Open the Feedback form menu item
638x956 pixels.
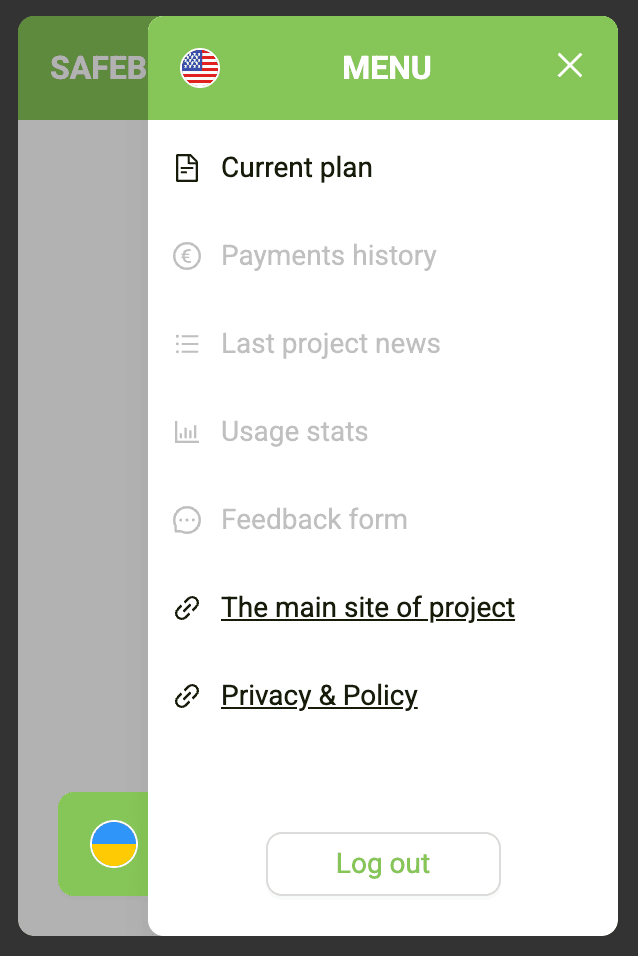[314, 519]
